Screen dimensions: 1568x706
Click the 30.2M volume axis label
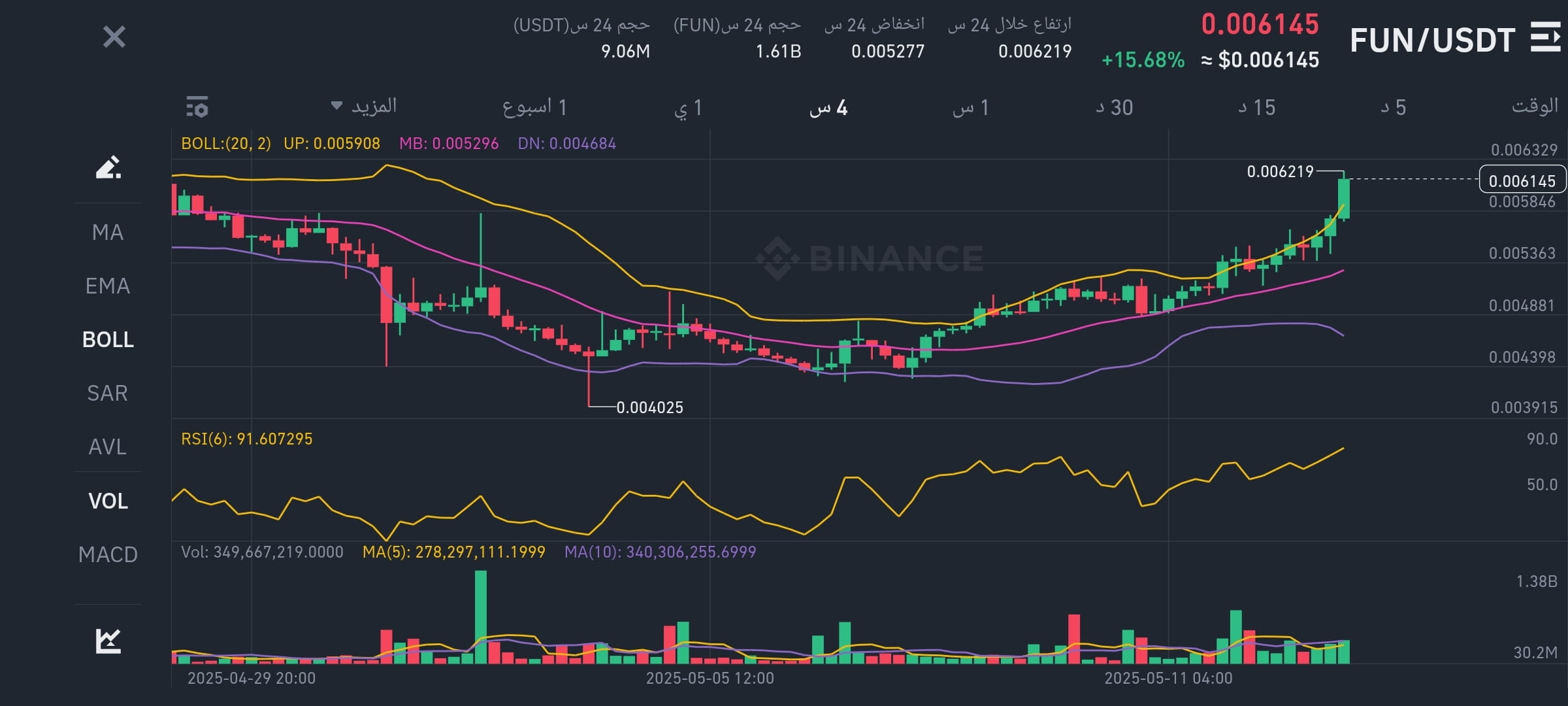point(1535,652)
